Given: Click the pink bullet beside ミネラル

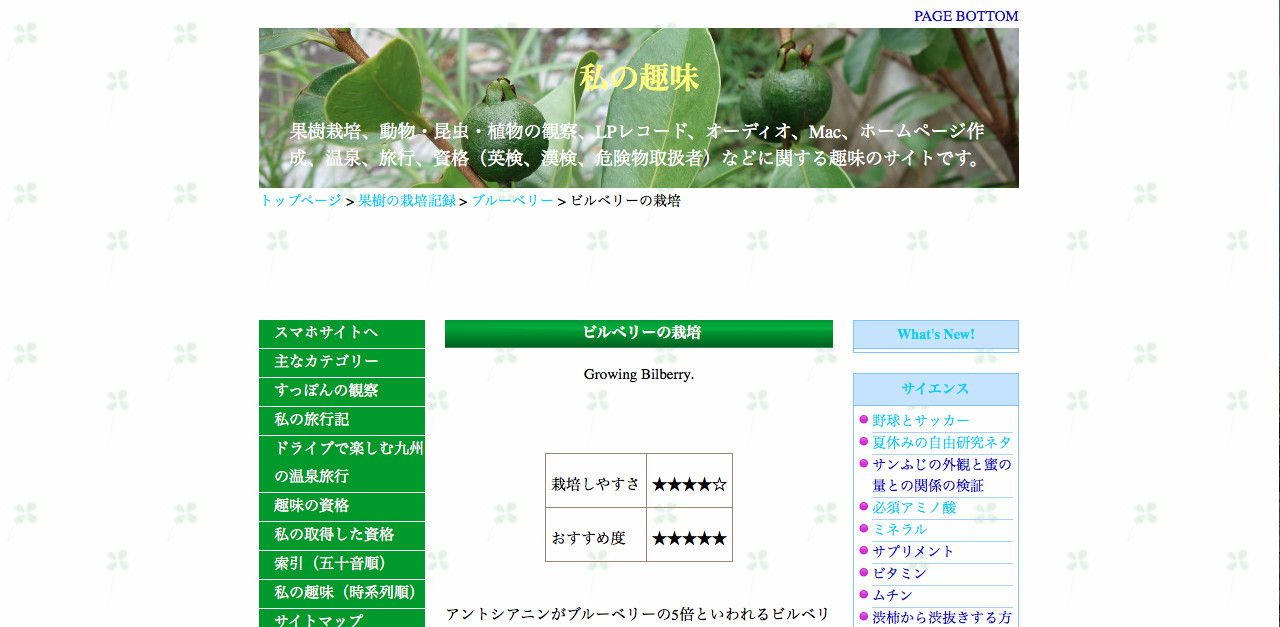Looking at the screenshot, I should point(864,528).
